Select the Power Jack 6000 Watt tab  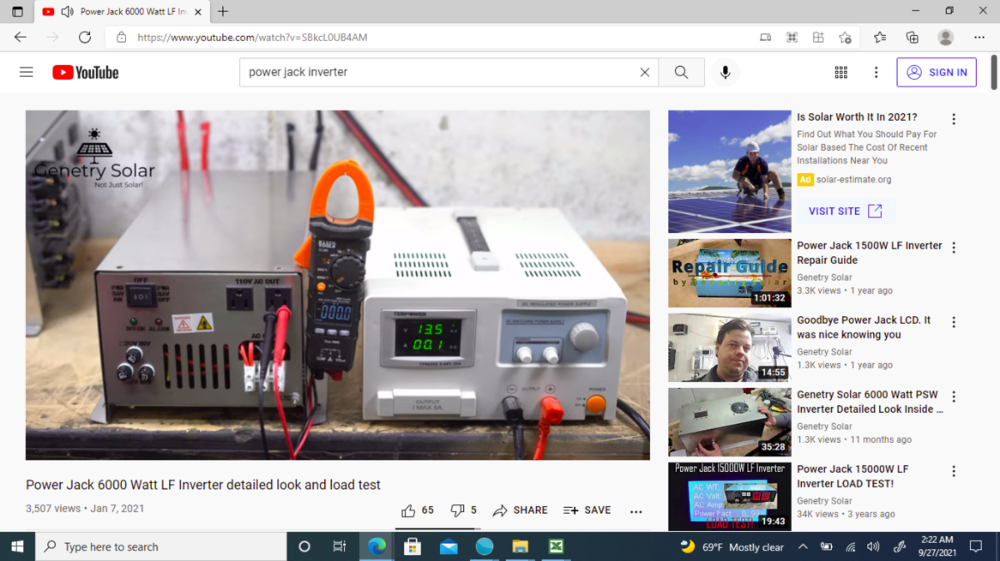pyautogui.click(x=121, y=11)
